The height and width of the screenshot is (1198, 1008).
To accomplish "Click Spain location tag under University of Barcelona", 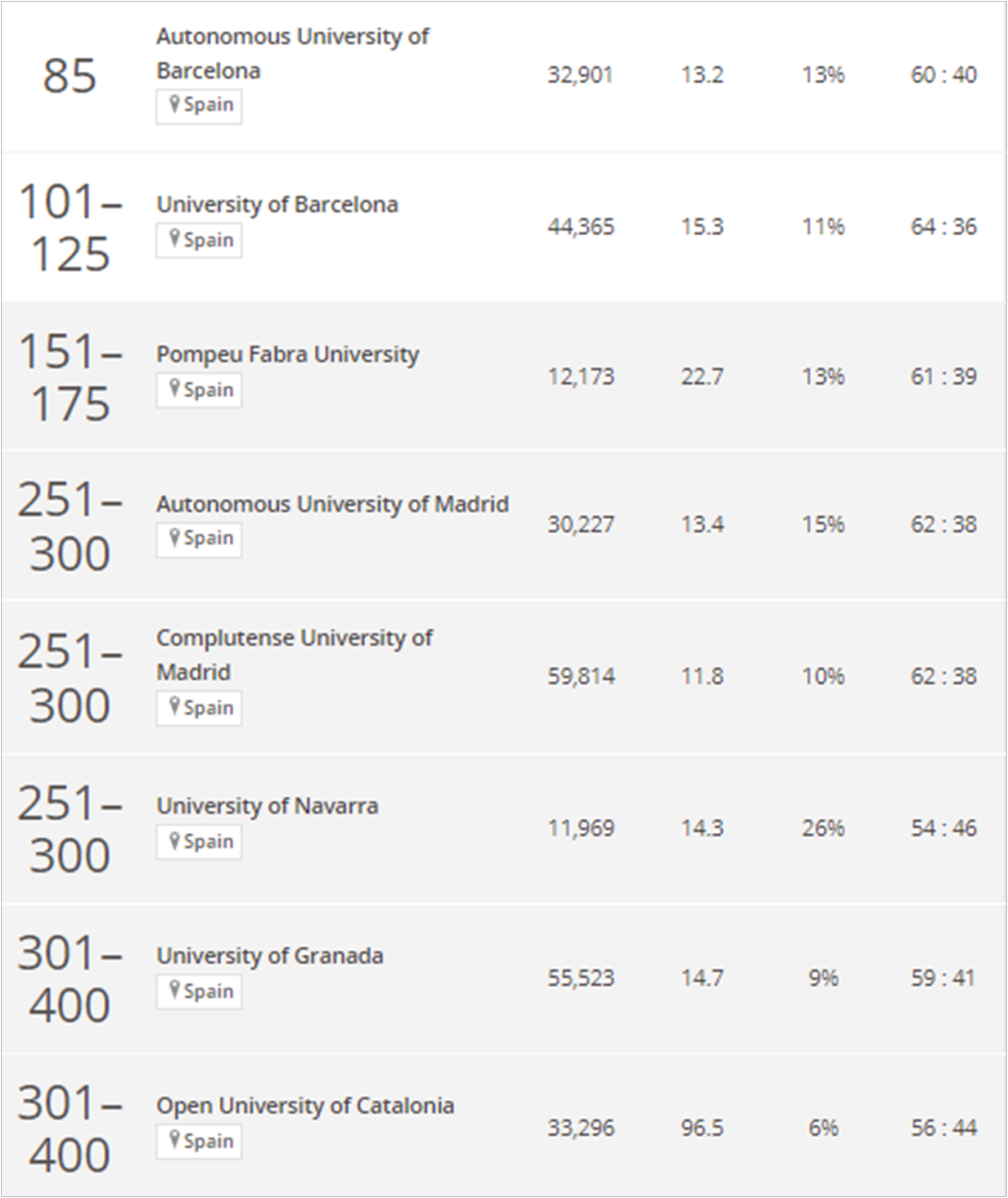I will pyautogui.click(x=199, y=240).
